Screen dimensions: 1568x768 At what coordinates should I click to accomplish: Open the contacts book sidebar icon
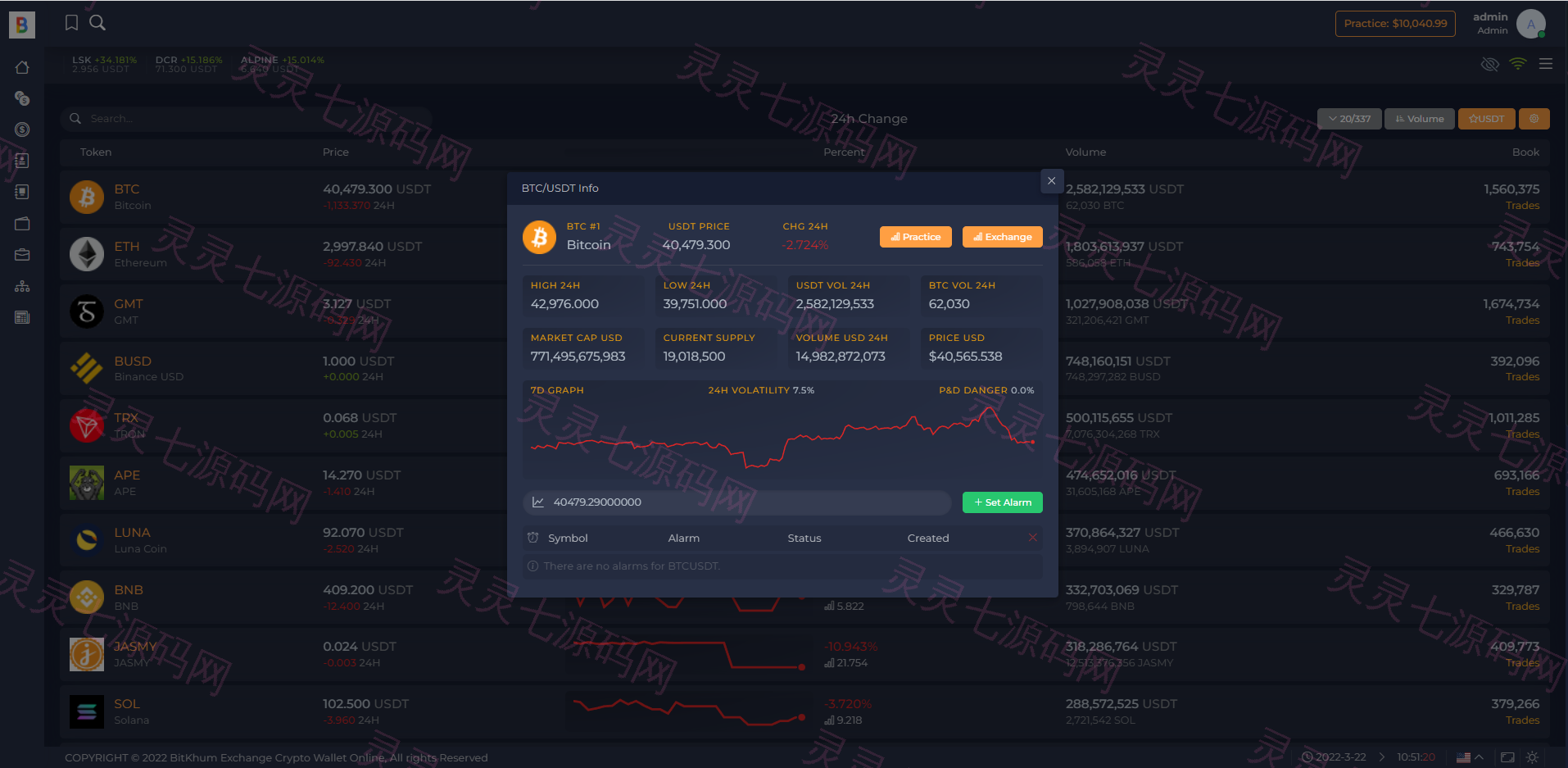pyautogui.click(x=22, y=161)
